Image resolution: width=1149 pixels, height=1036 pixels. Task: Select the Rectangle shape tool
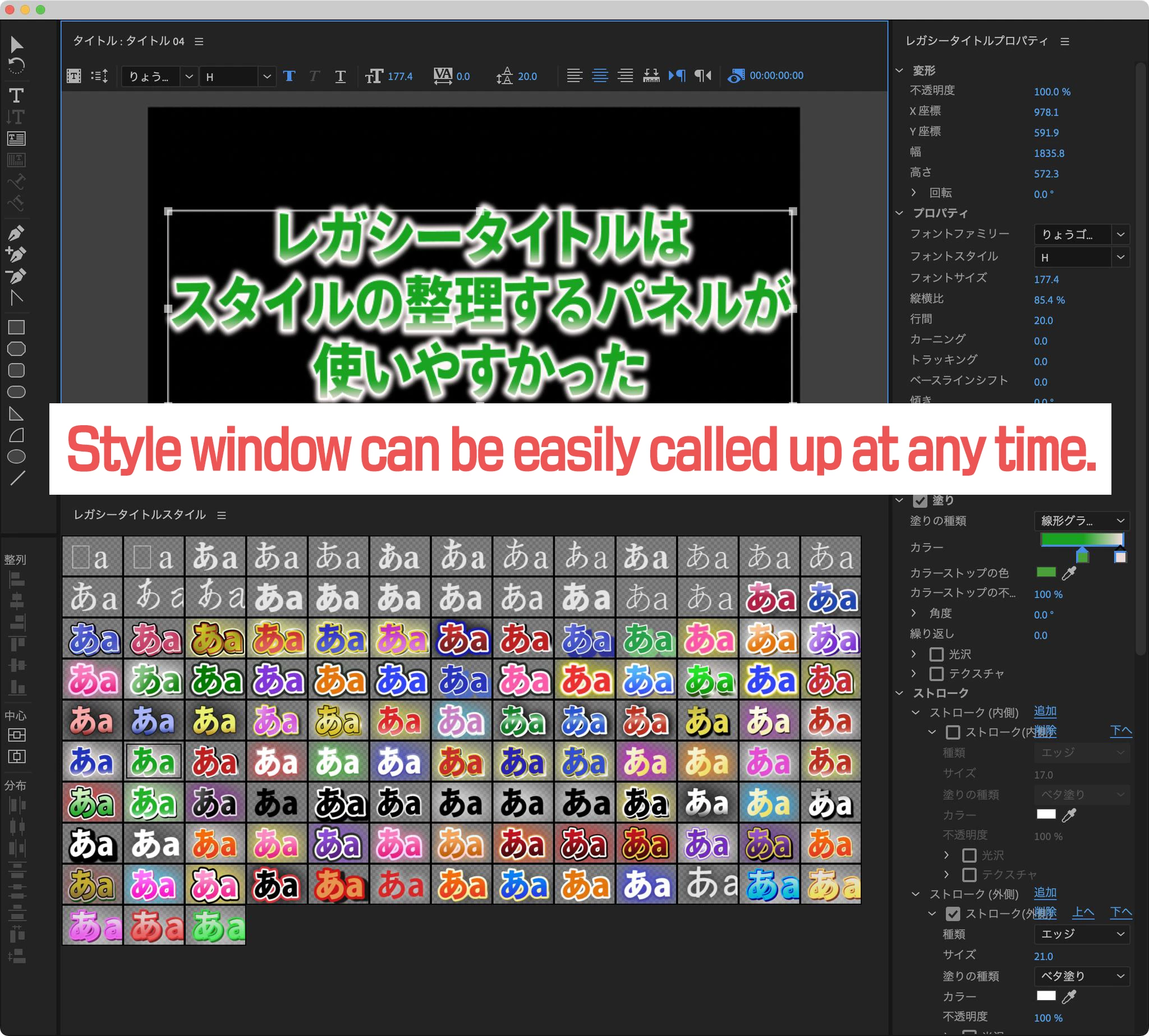click(16, 328)
